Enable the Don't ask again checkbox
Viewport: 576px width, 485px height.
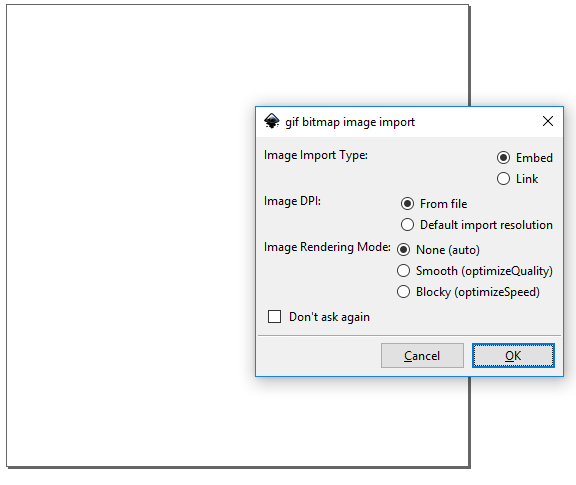274,316
